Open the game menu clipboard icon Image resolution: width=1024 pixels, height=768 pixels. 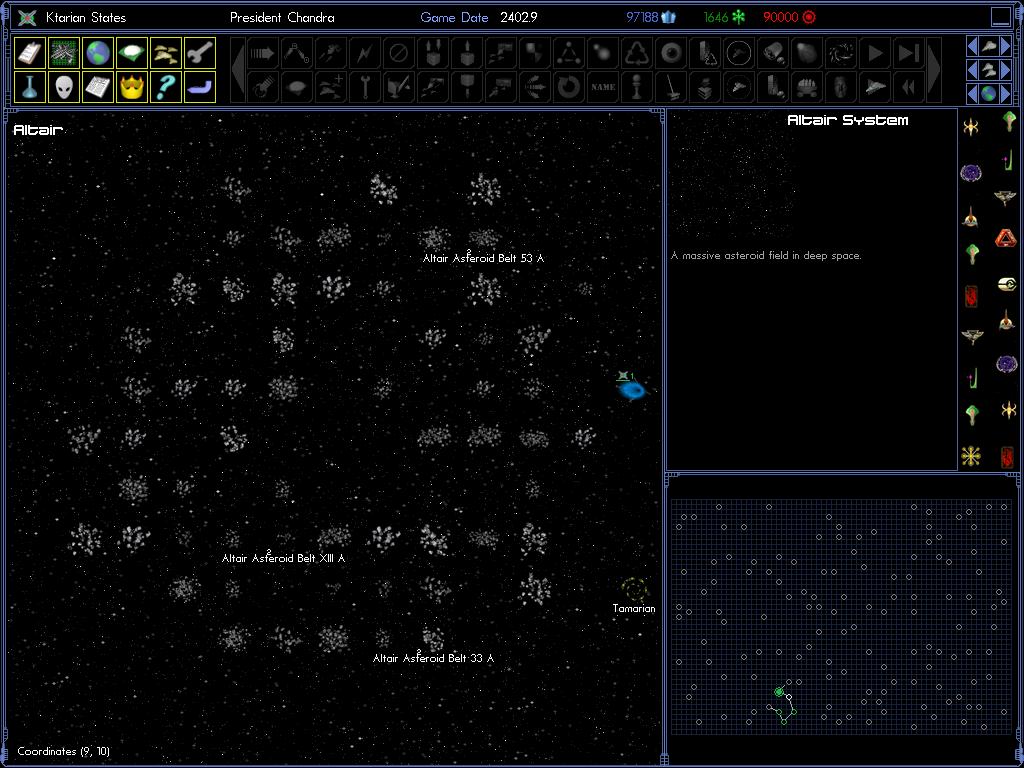[x=30, y=53]
